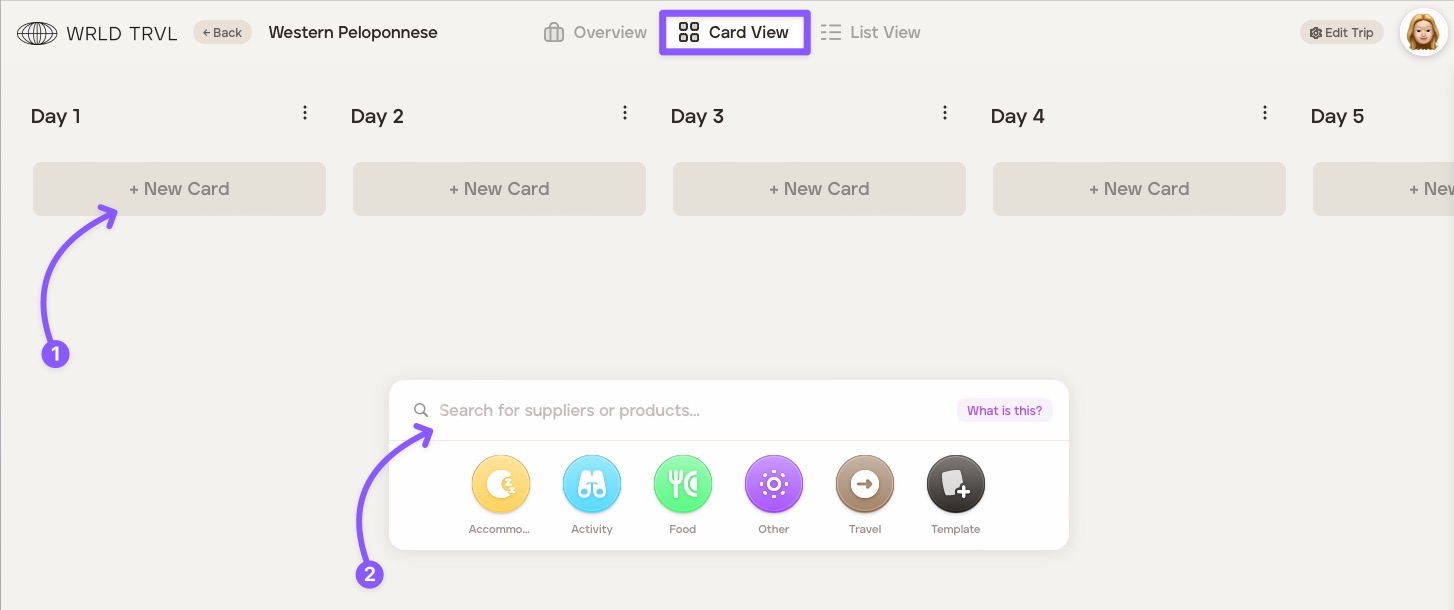Click the 'What is this?' link
This screenshot has width=1454, height=610.
coord(1004,411)
